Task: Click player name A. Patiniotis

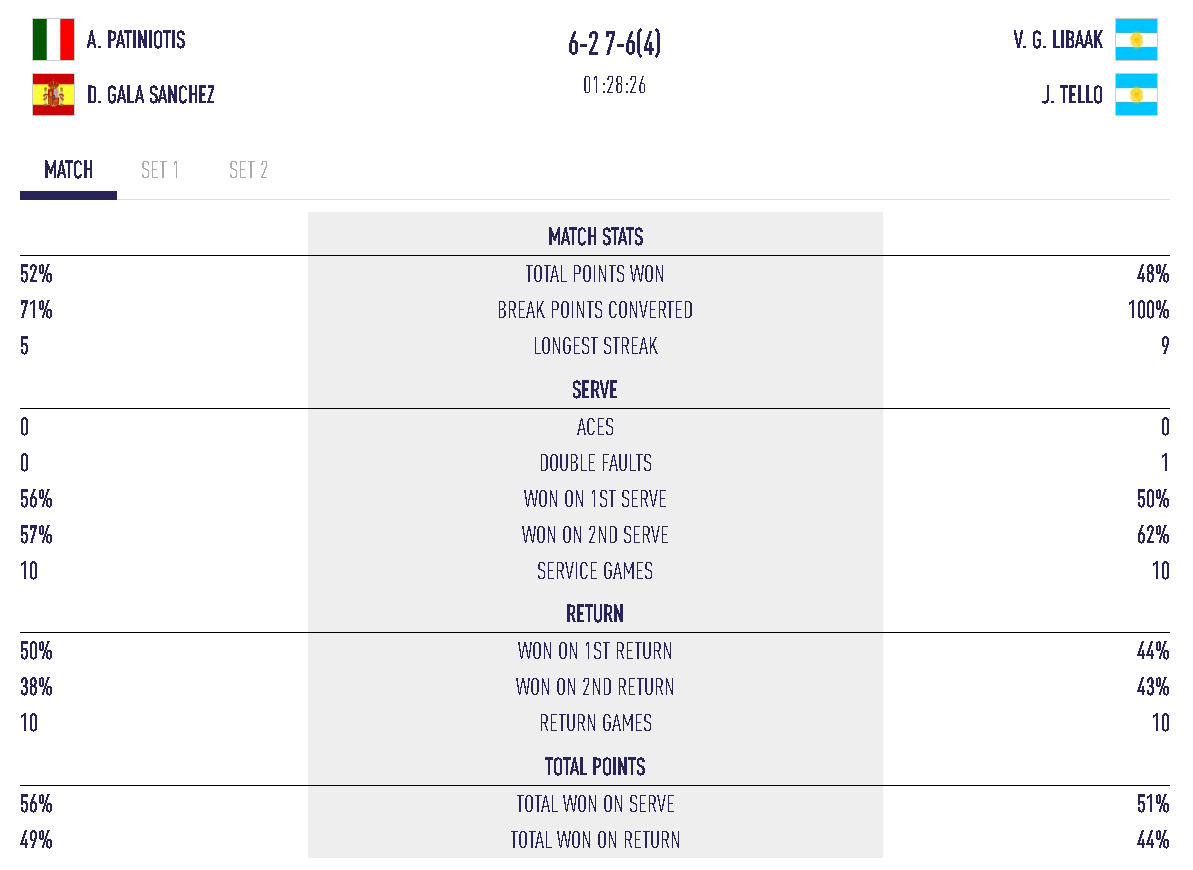Action: 136,40
